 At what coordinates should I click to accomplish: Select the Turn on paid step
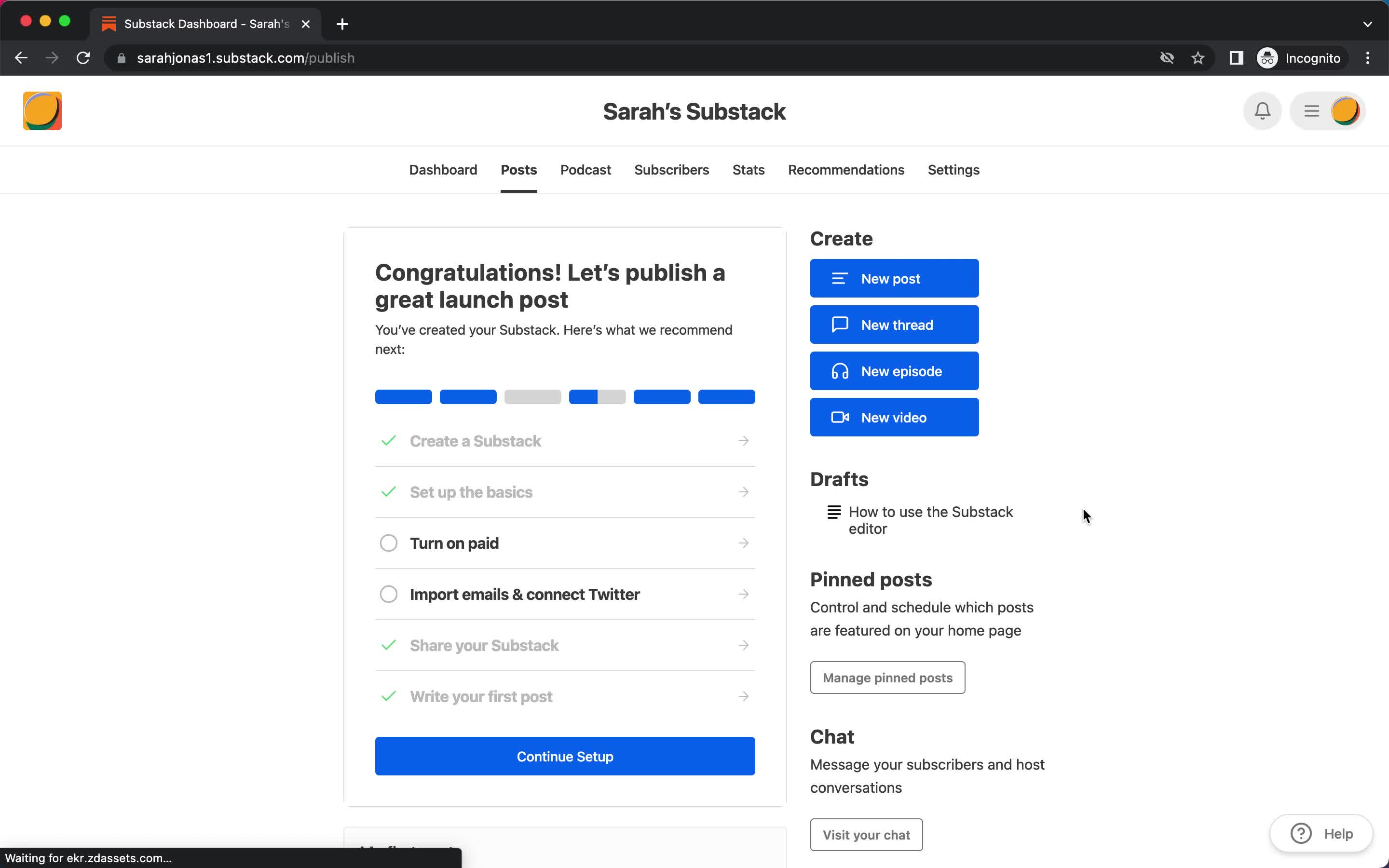pyautogui.click(x=565, y=543)
